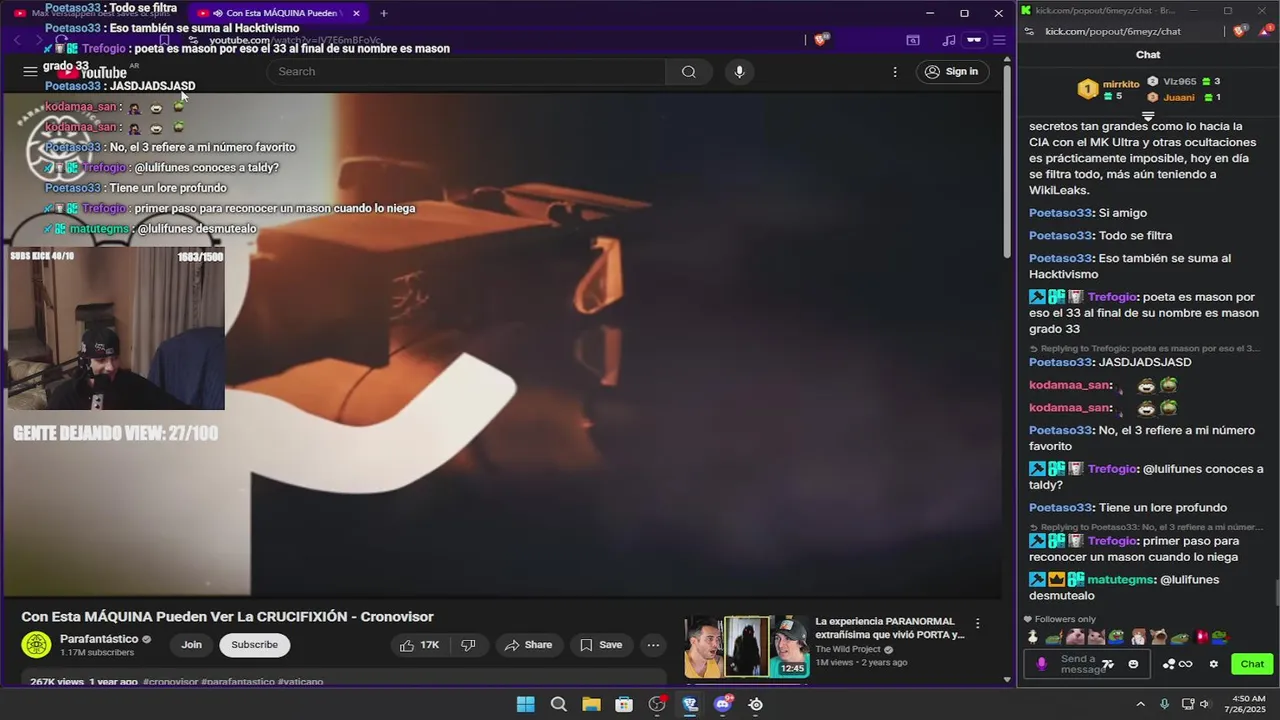Show hidden system tray icons chevron
1280x720 pixels.
click(1140, 704)
